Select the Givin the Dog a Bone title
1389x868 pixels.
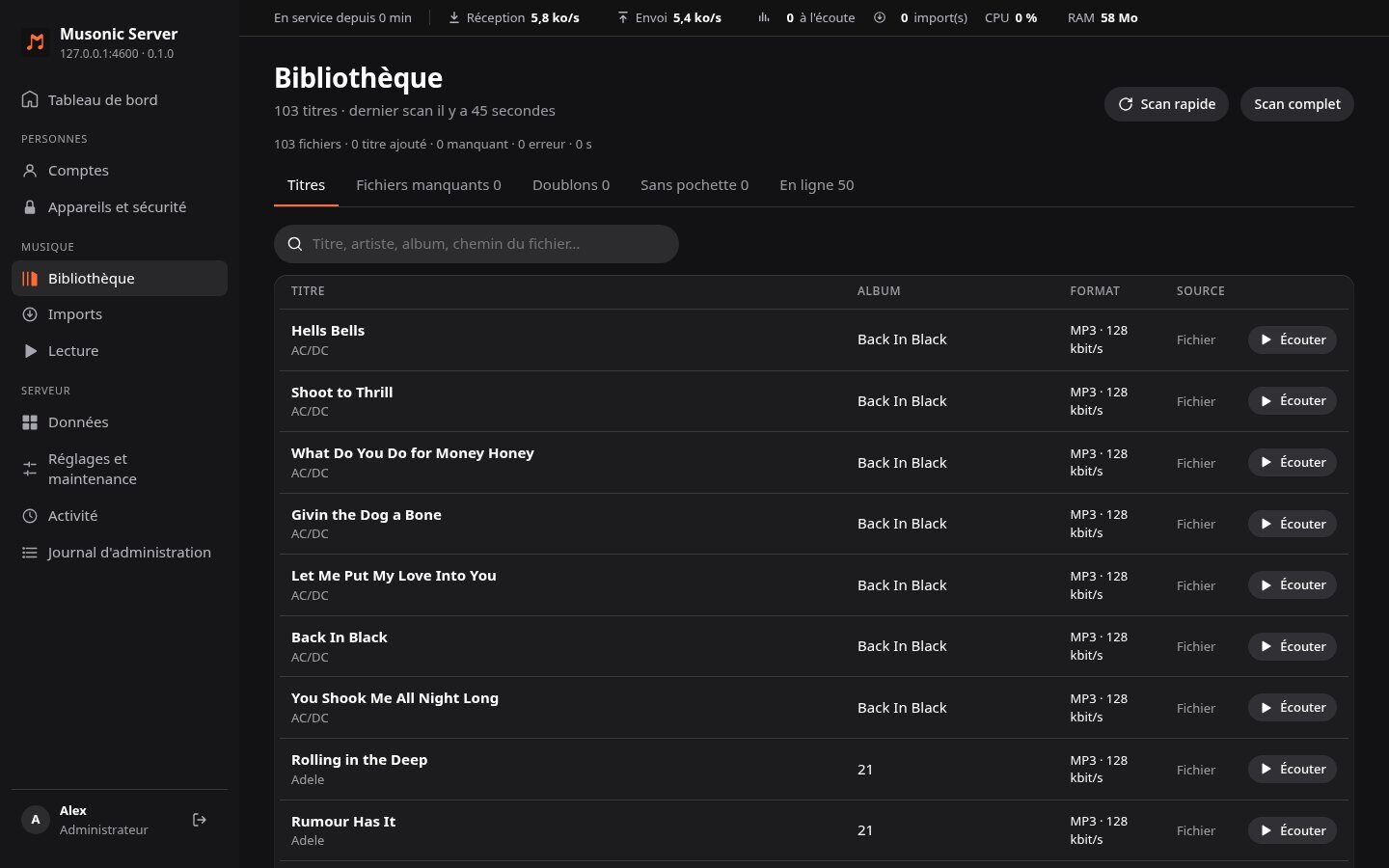click(367, 515)
